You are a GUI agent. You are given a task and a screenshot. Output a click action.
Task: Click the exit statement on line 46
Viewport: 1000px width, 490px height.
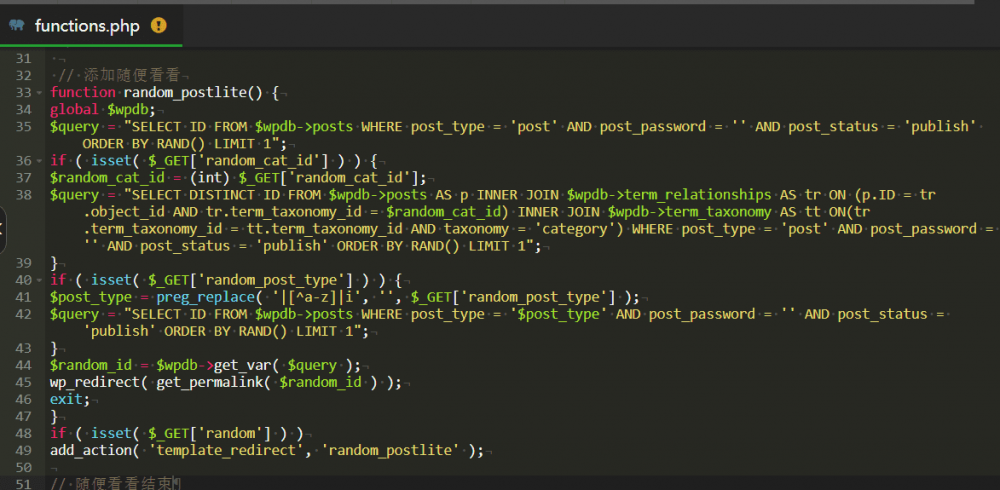coord(68,399)
